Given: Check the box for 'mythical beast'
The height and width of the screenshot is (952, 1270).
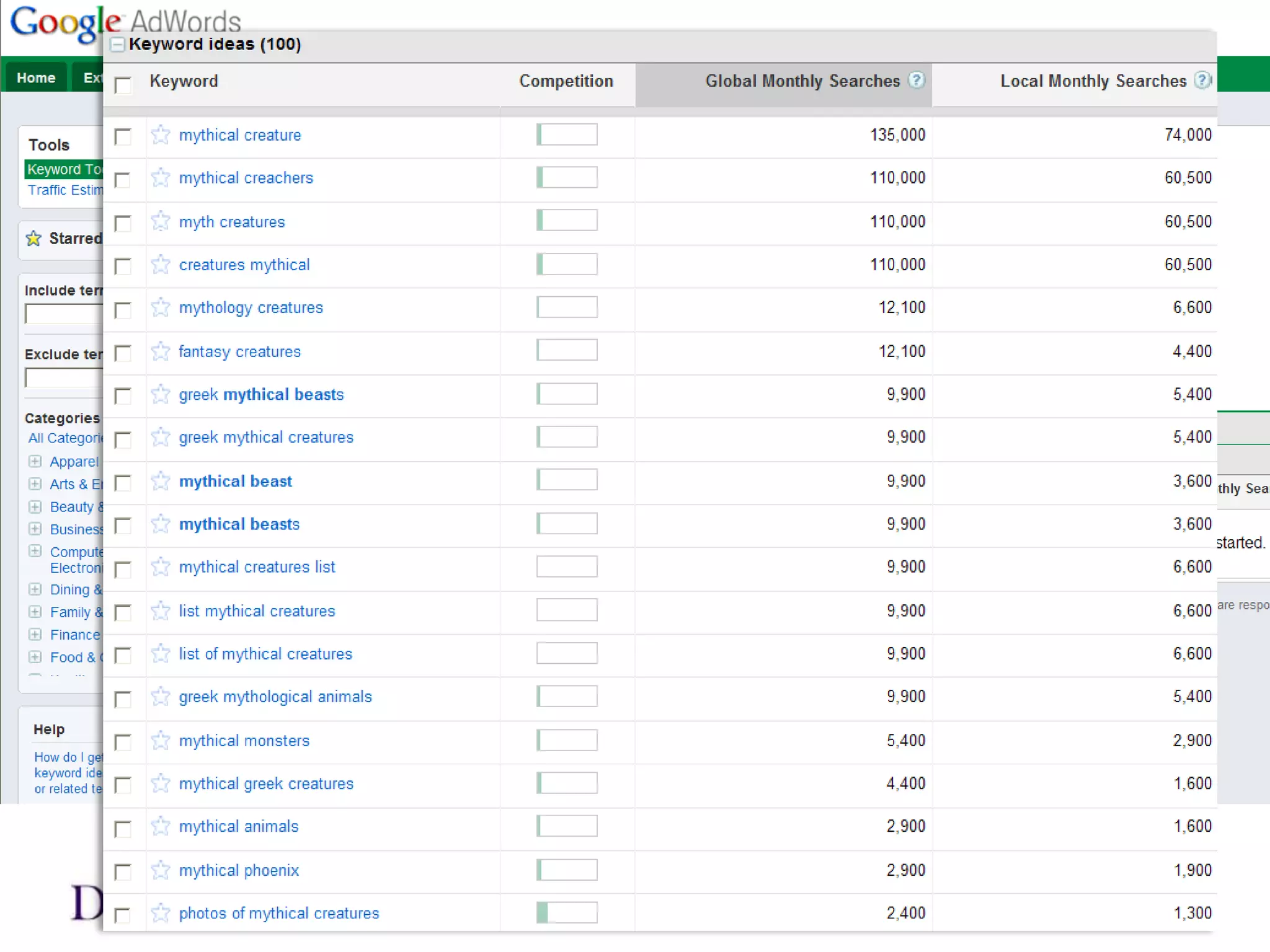Looking at the screenshot, I should tap(123, 483).
